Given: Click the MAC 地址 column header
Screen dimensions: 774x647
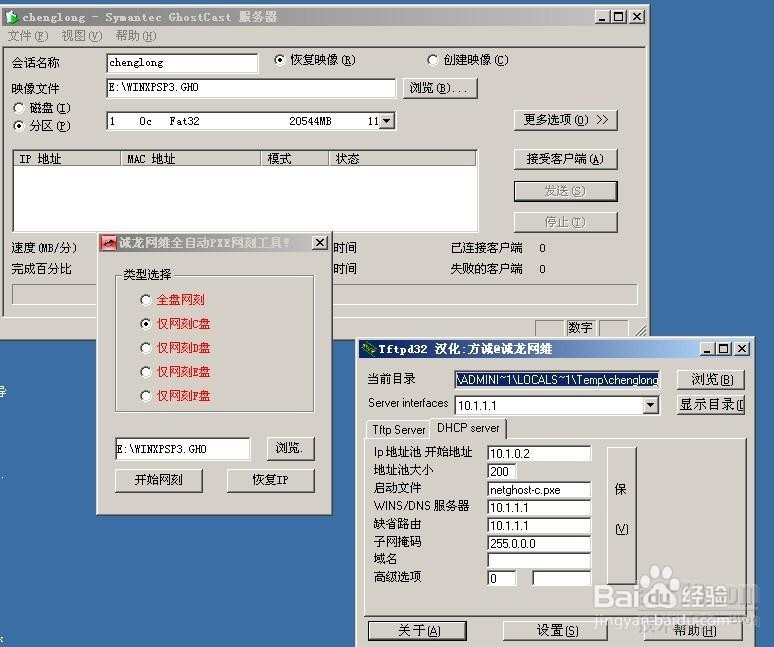Looking at the screenshot, I should click(x=191, y=158).
